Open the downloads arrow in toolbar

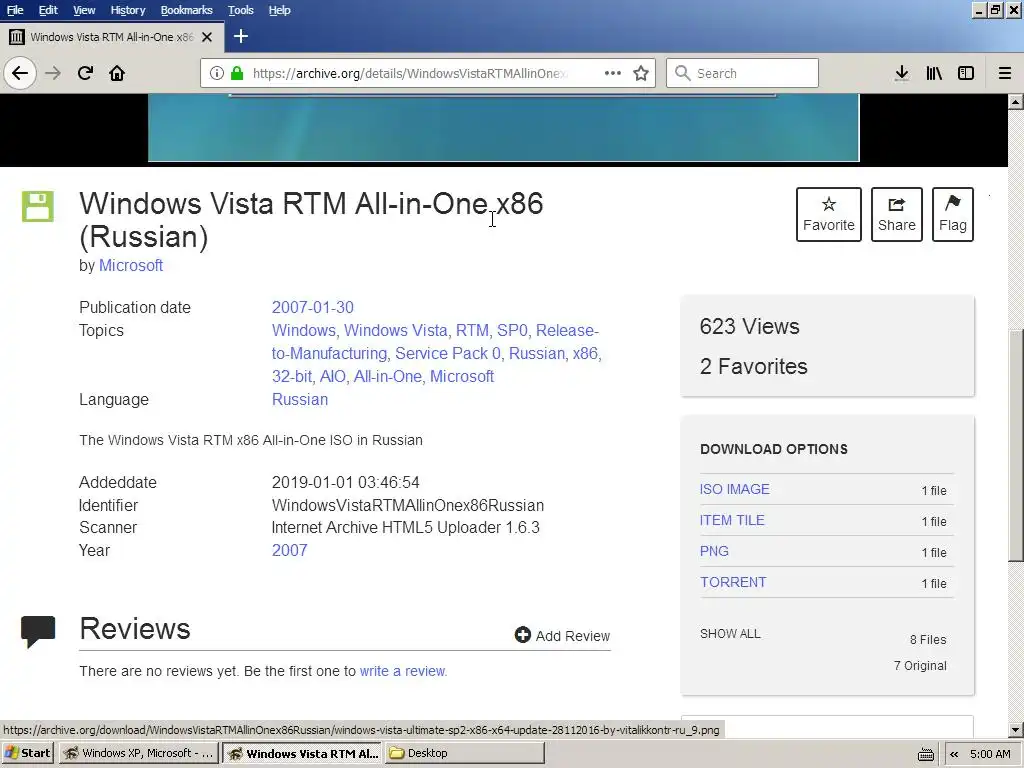pyautogui.click(x=902, y=73)
